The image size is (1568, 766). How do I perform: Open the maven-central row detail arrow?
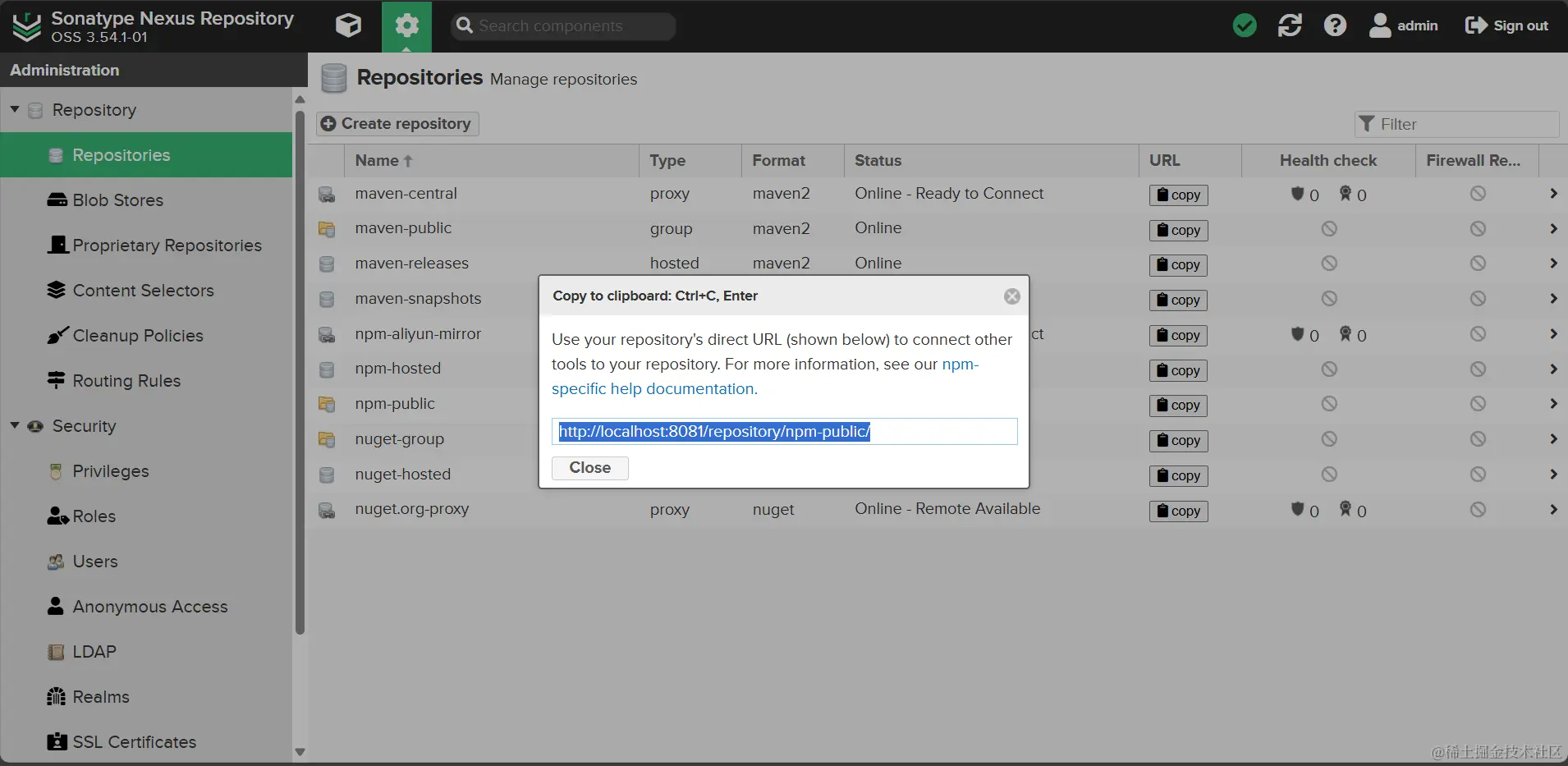(1553, 194)
